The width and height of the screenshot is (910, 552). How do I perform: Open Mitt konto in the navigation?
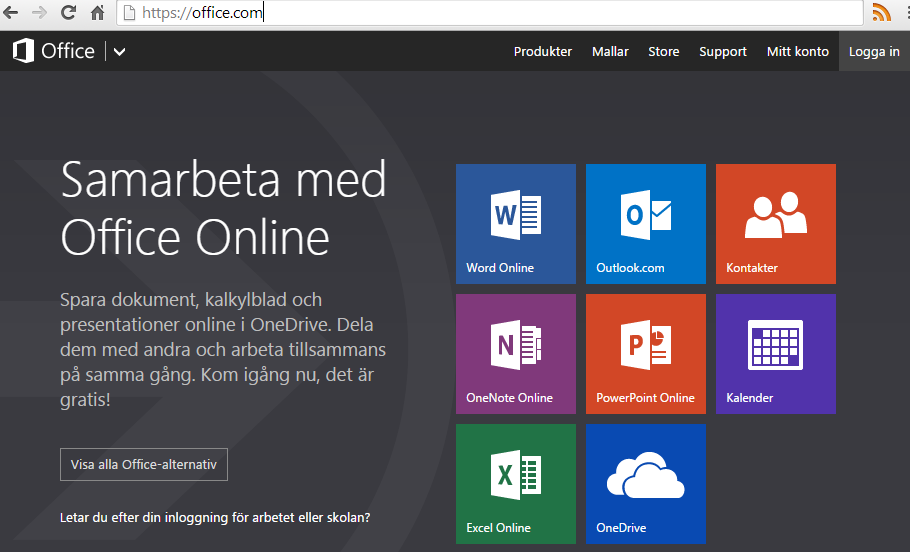coord(797,52)
